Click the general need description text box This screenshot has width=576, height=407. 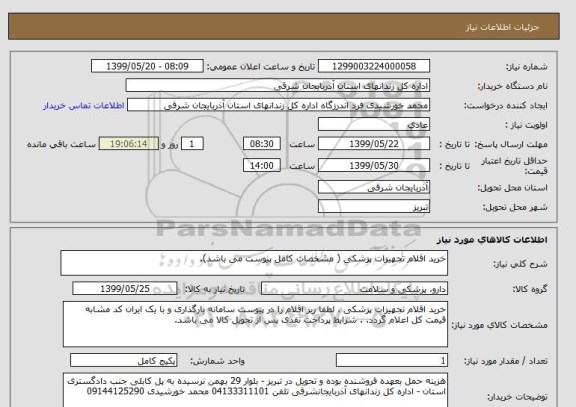pos(254,263)
